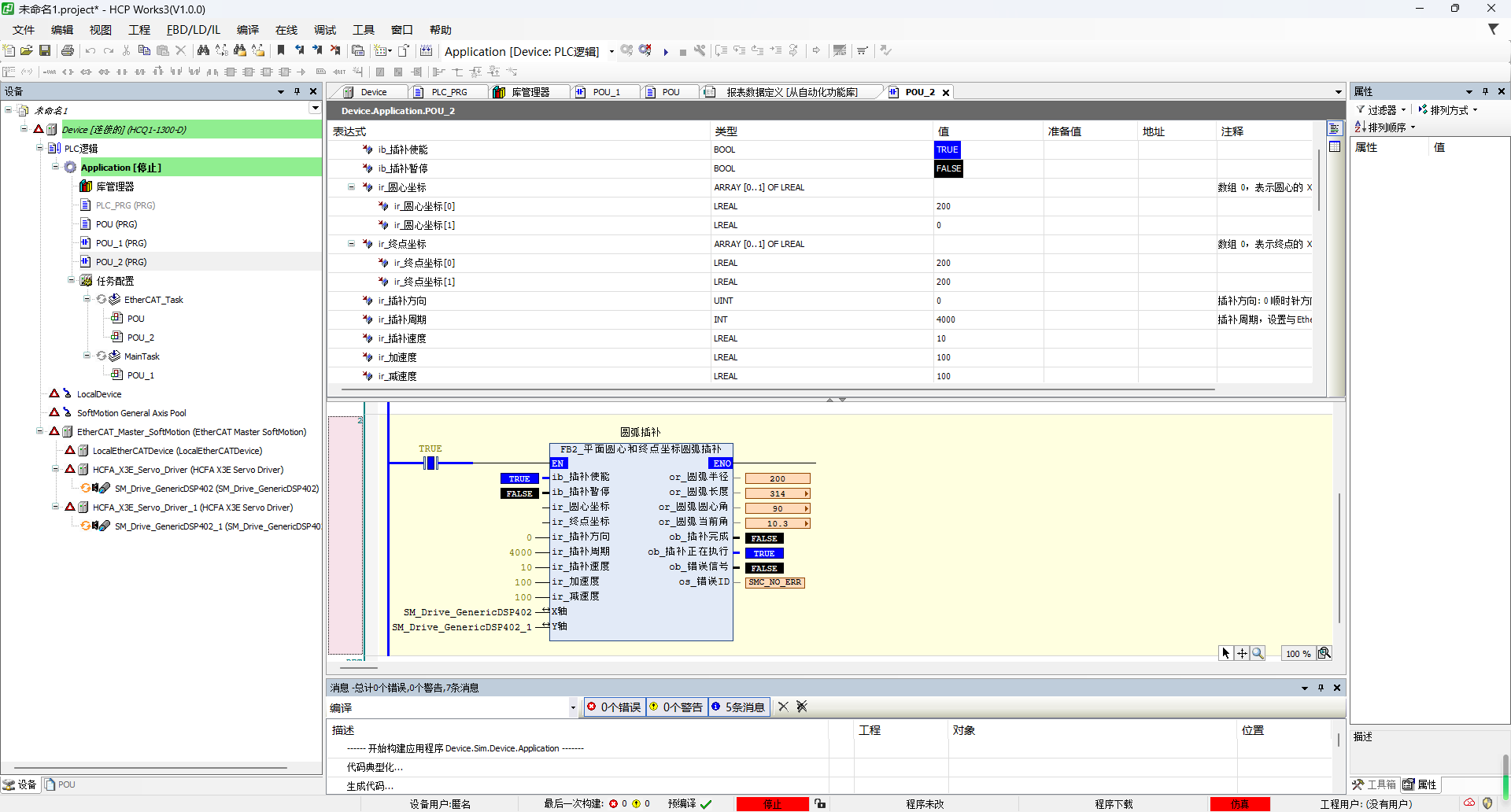Click the 停止 status indicator
1511x812 pixels.
pos(773,804)
